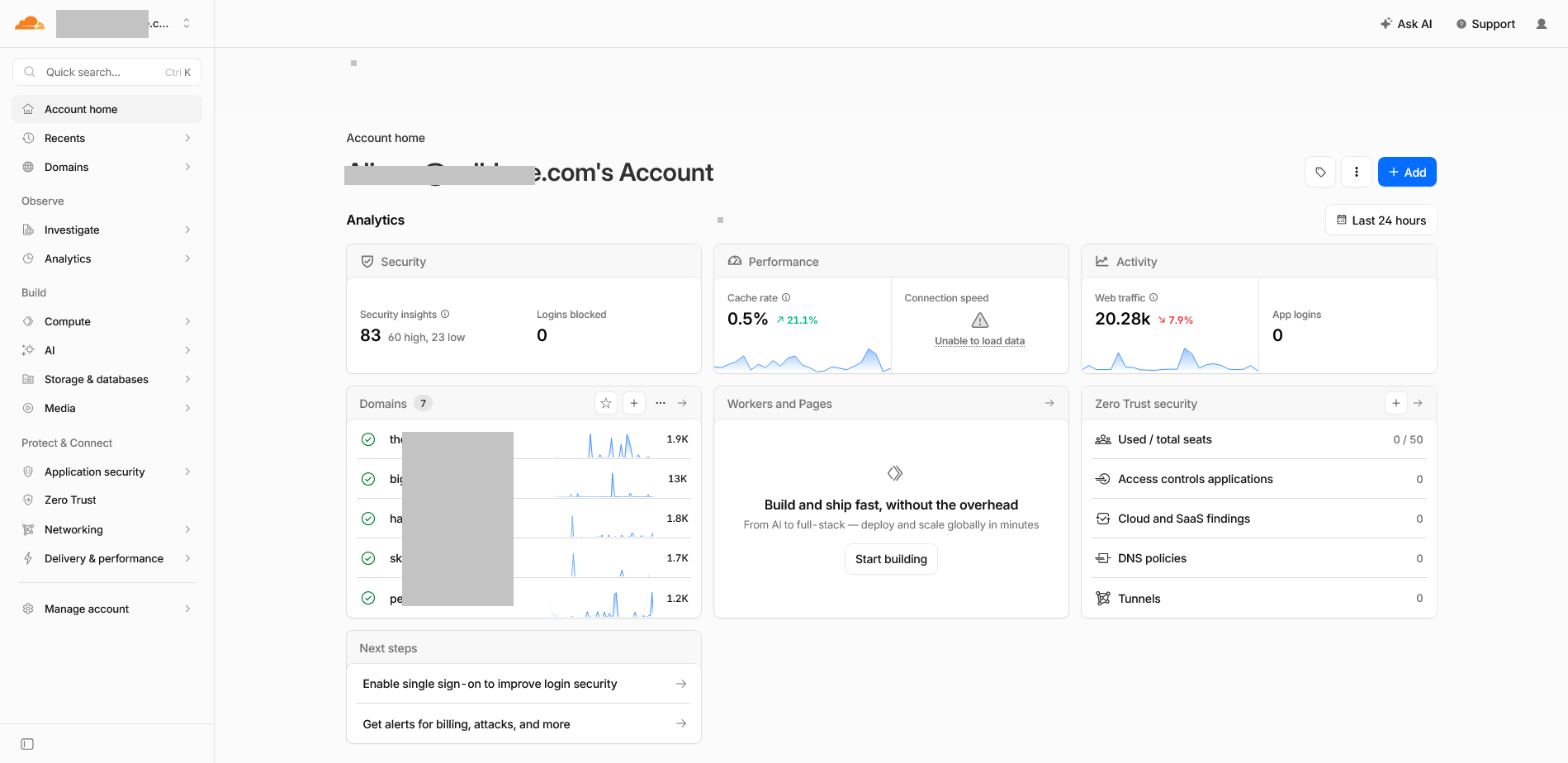This screenshot has width=1568, height=763.
Task: Click the Media play icon
Action: pyautogui.click(x=28, y=408)
